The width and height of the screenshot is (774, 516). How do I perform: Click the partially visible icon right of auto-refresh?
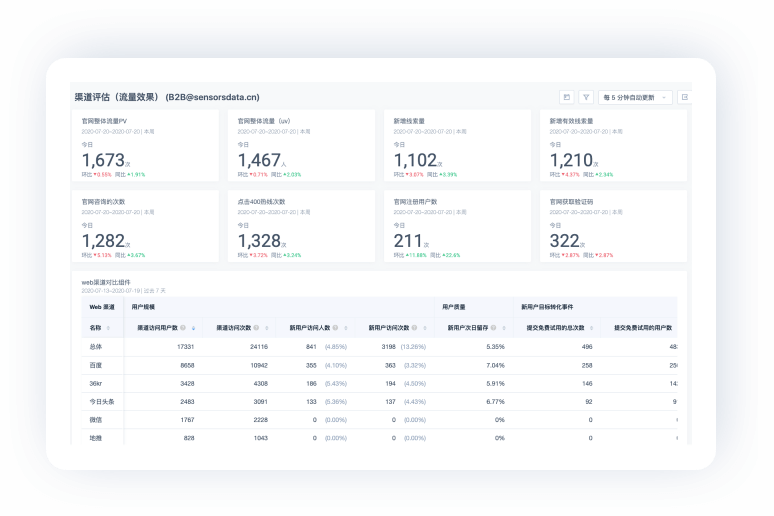click(685, 97)
